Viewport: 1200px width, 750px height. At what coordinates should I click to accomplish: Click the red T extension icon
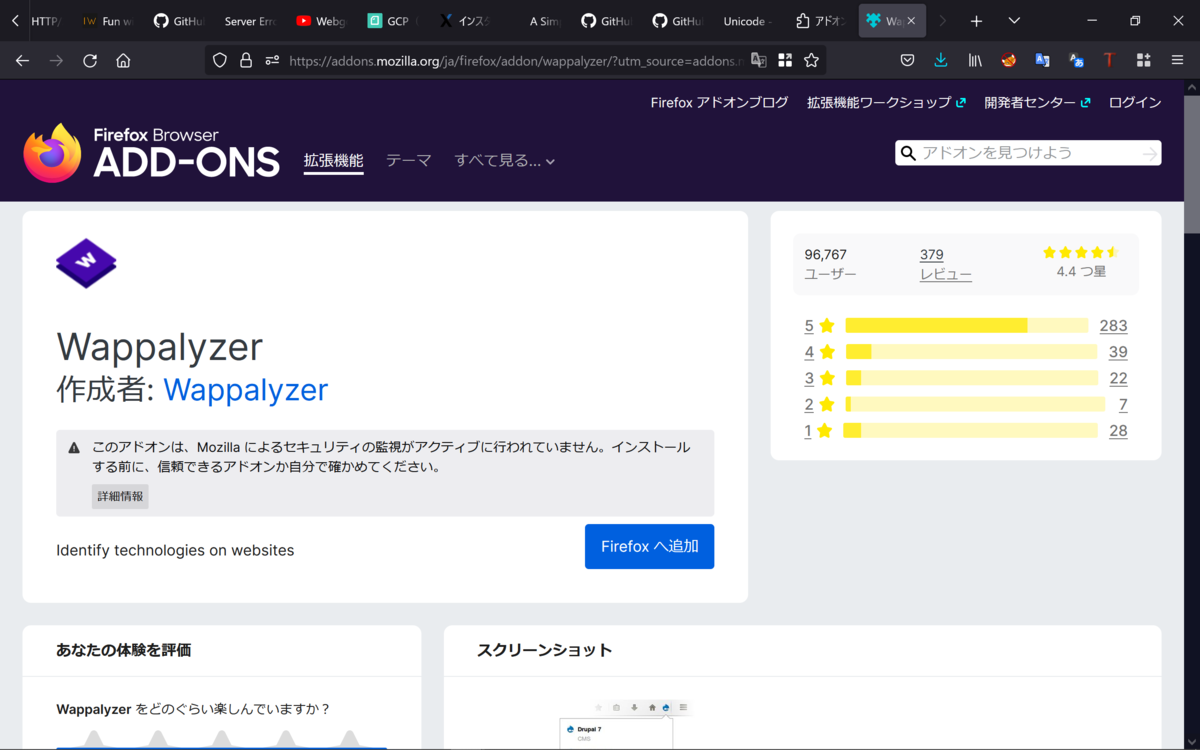(x=1109, y=61)
